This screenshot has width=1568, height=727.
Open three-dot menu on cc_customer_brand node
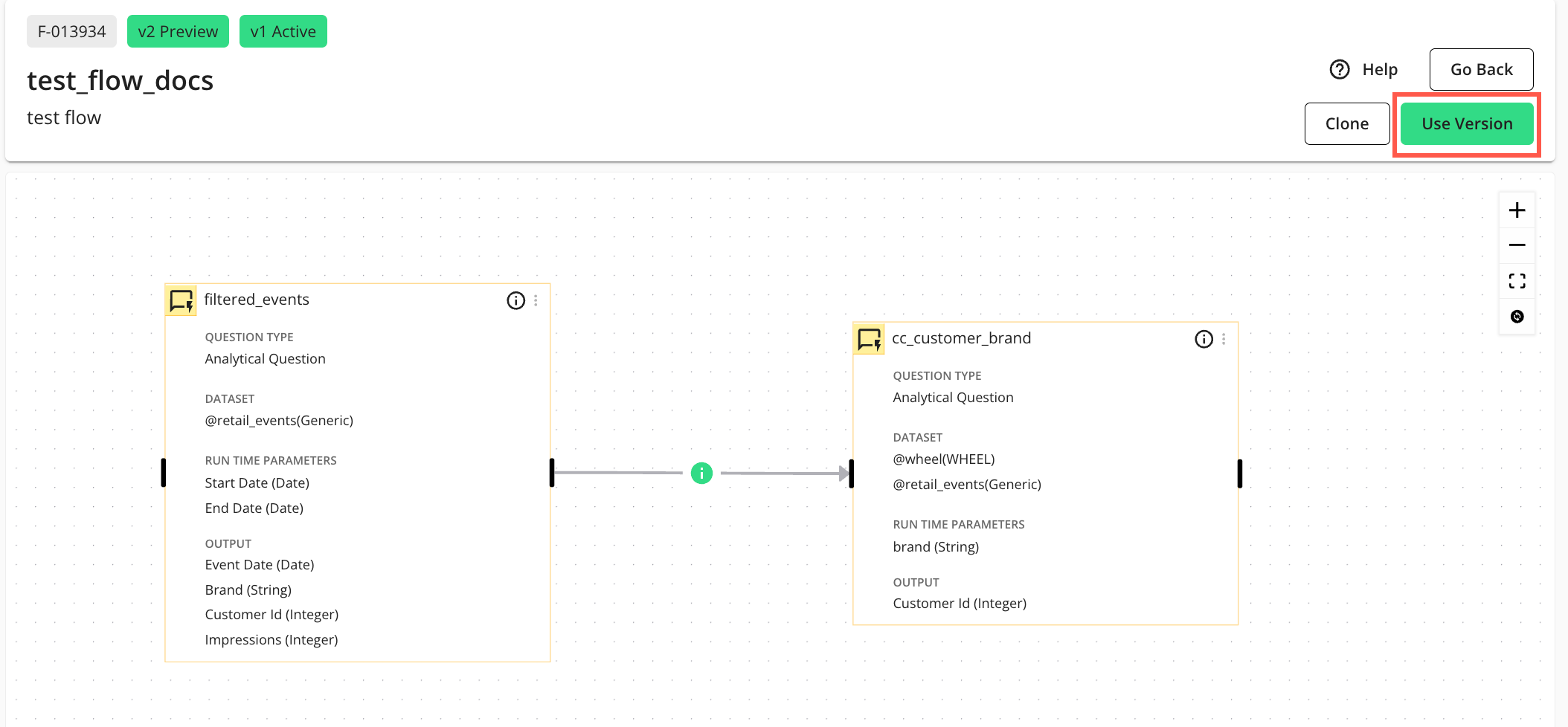click(x=1224, y=339)
